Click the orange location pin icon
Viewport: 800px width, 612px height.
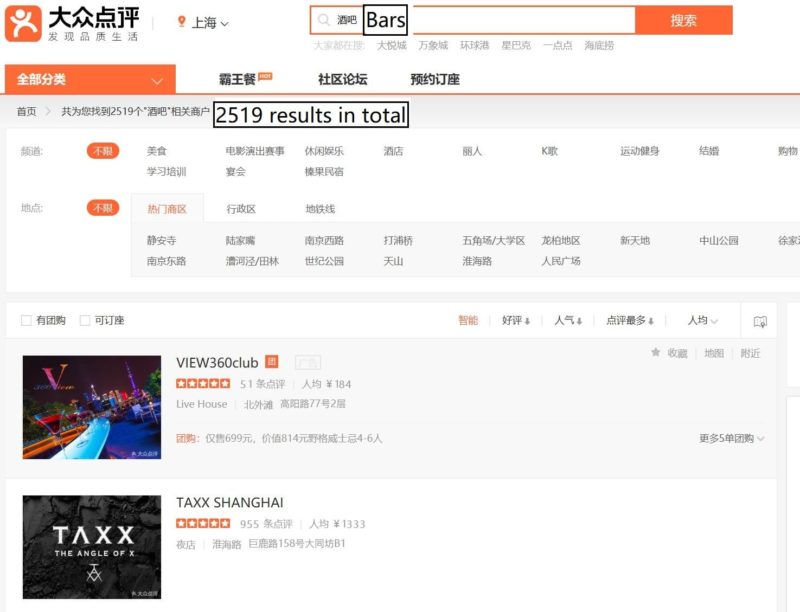pos(181,21)
